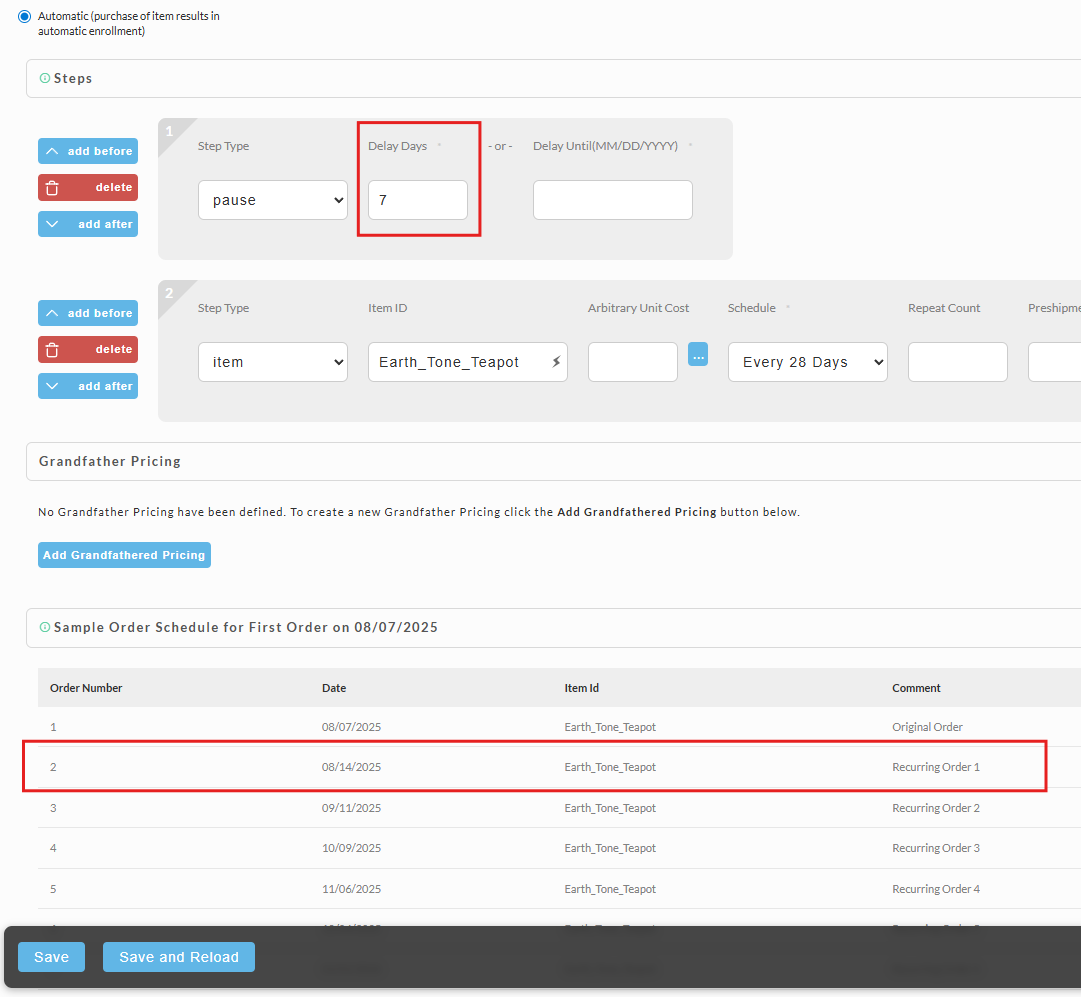The height and width of the screenshot is (997, 1081).
Task: Click down chevron on step 2 add after
Action: [52, 386]
